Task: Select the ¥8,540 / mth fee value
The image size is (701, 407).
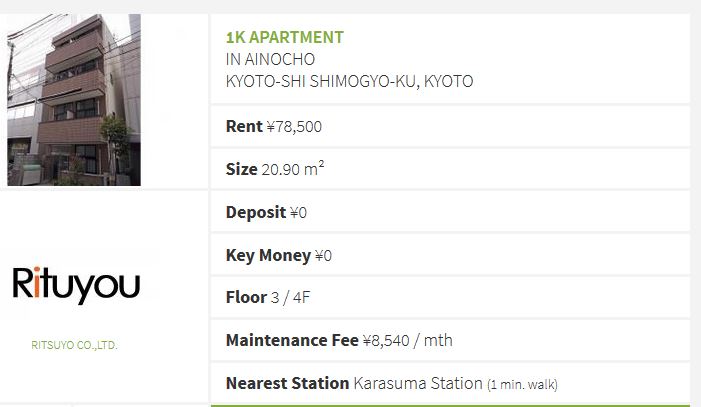Action: click(407, 340)
